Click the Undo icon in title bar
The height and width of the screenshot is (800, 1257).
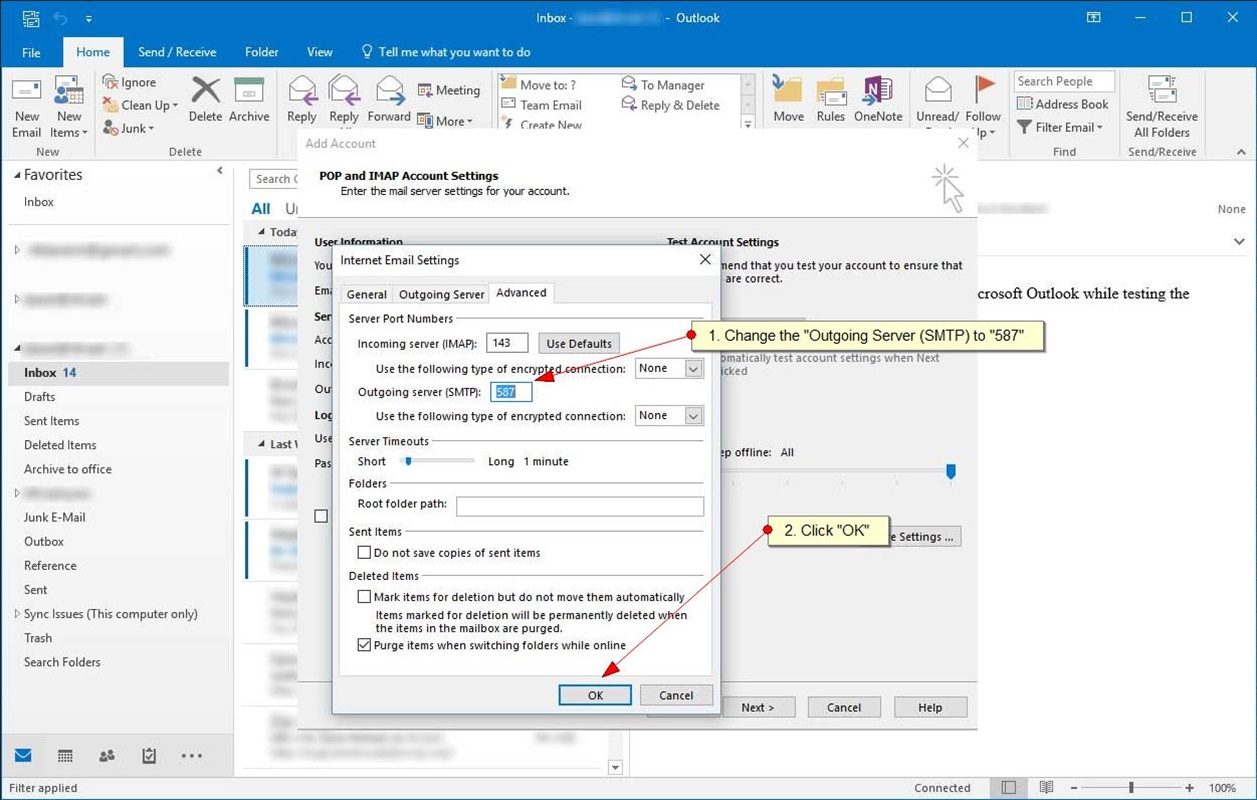59,18
